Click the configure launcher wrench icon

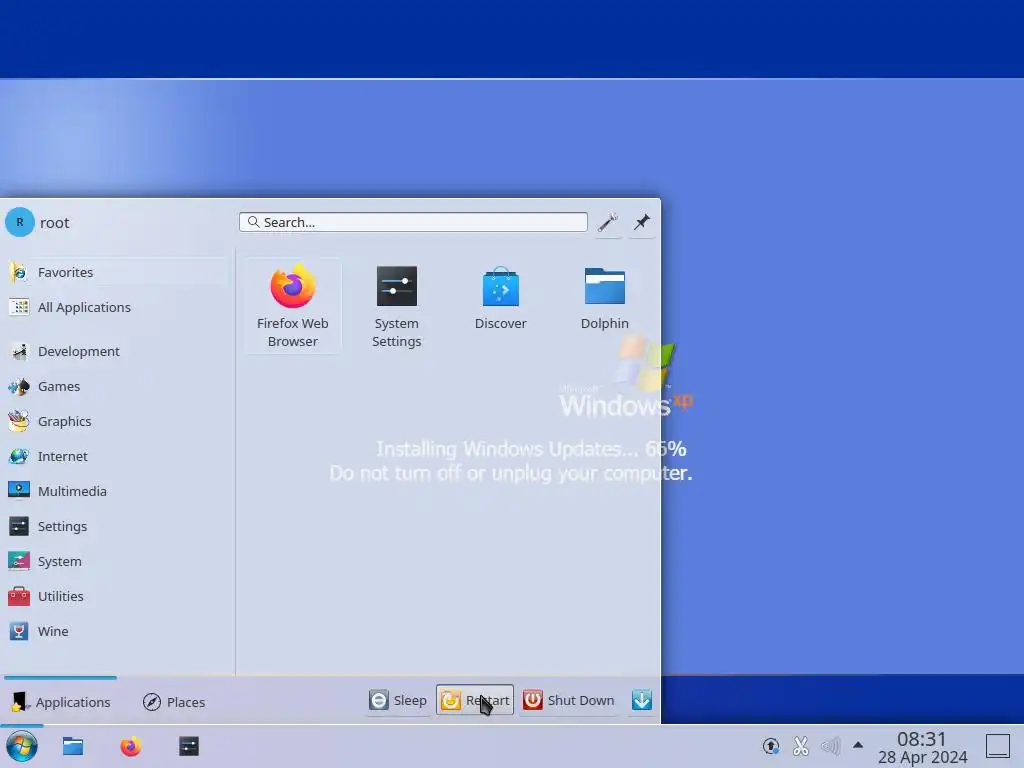click(608, 223)
